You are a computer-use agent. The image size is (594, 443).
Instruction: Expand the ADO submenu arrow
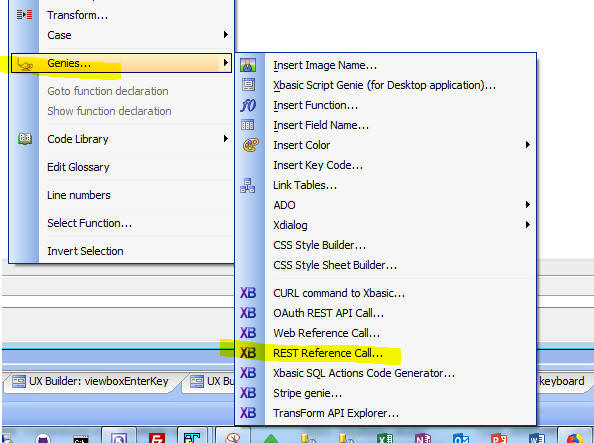[527, 205]
